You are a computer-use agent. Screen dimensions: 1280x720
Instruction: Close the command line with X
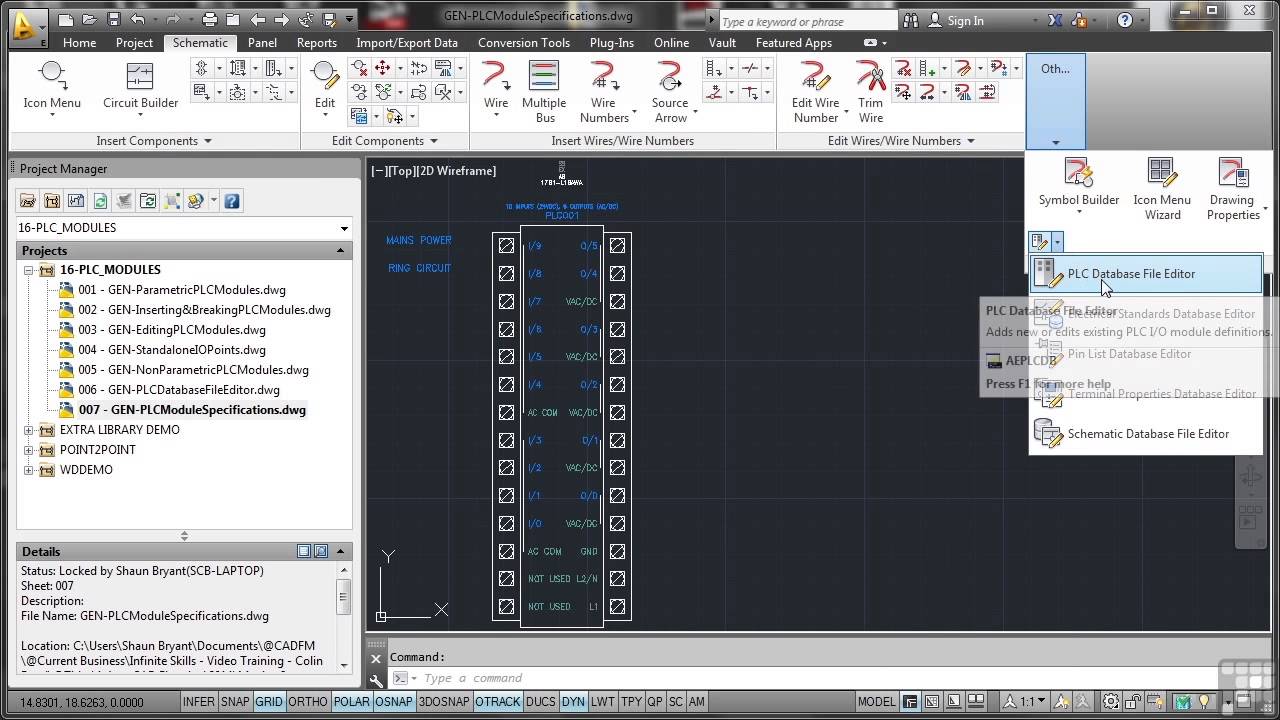376,658
